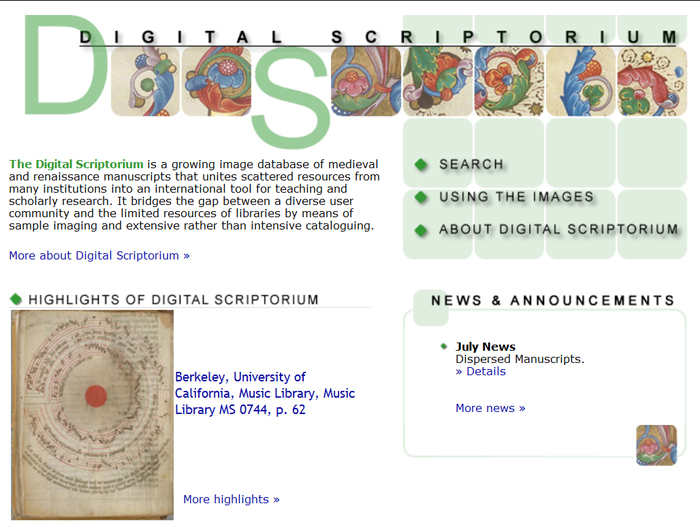Image resolution: width=700 pixels, height=523 pixels.
Task: Open the SEARCH navigation item
Action: point(471,164)
